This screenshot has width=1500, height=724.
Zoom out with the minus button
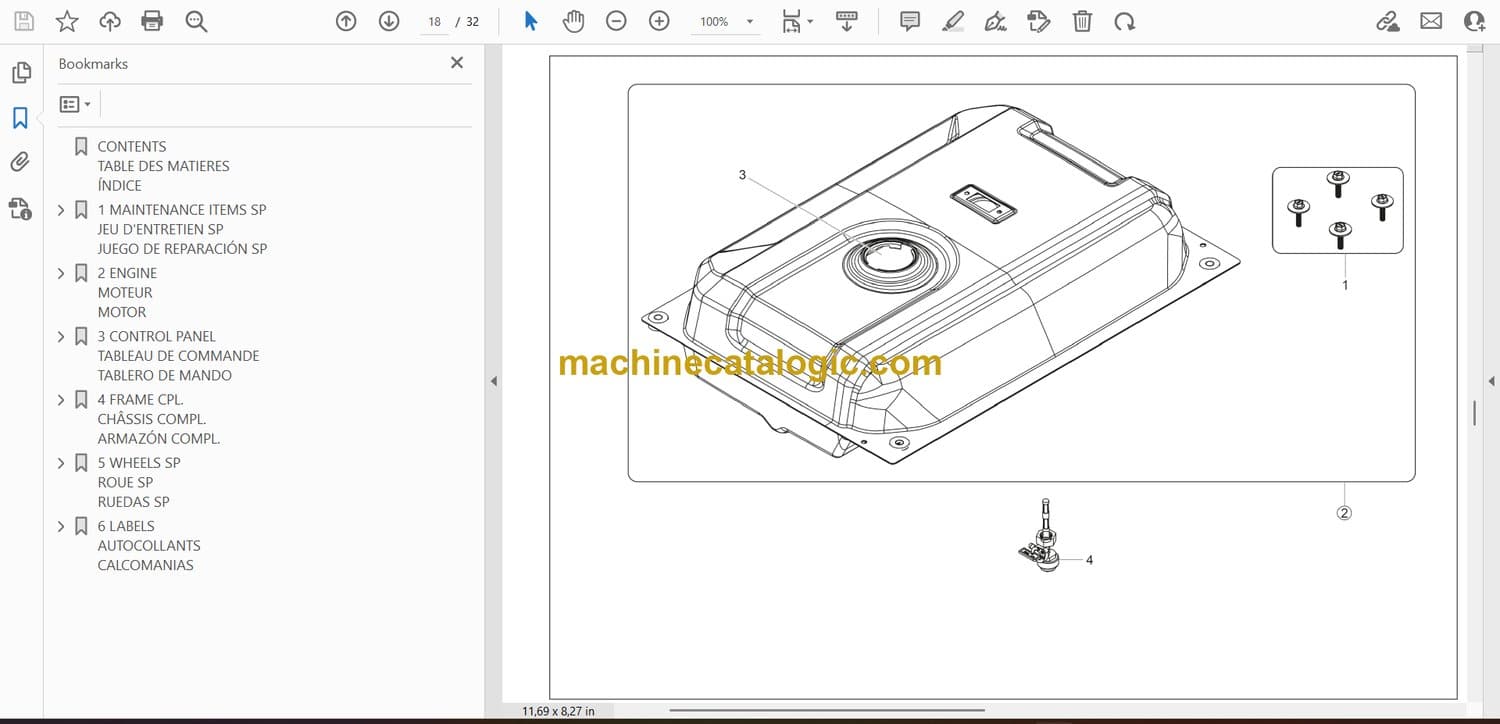[x=616, y=21]
